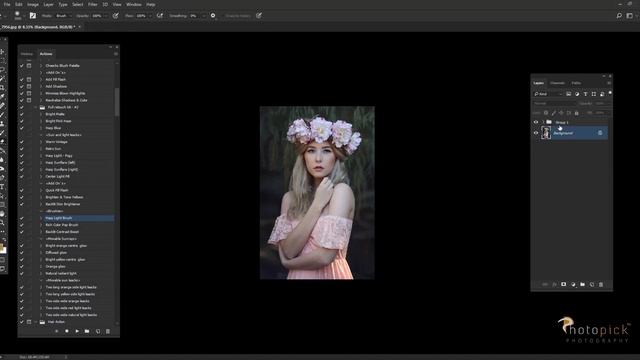Filter layers by adjustment layers icon
The image size is (640, 360).
(x=577, y=94)
